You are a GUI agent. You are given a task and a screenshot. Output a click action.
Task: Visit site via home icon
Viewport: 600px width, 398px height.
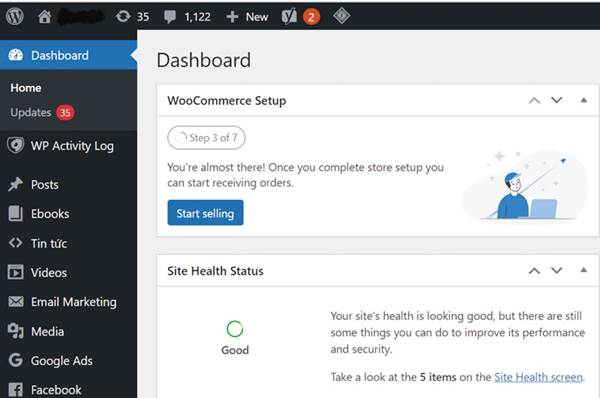pos(44,16)
